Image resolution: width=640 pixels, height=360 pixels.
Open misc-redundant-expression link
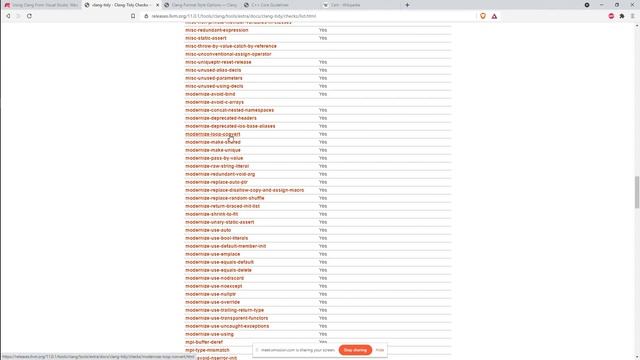[x=216, y=30]
